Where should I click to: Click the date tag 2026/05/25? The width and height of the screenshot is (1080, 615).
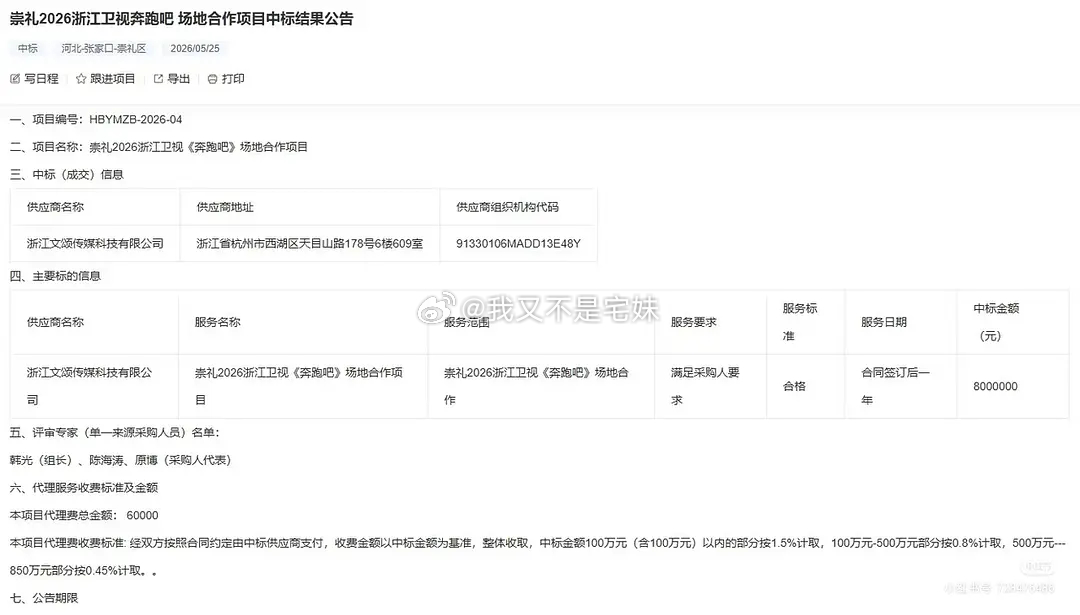tap(195, 48)
